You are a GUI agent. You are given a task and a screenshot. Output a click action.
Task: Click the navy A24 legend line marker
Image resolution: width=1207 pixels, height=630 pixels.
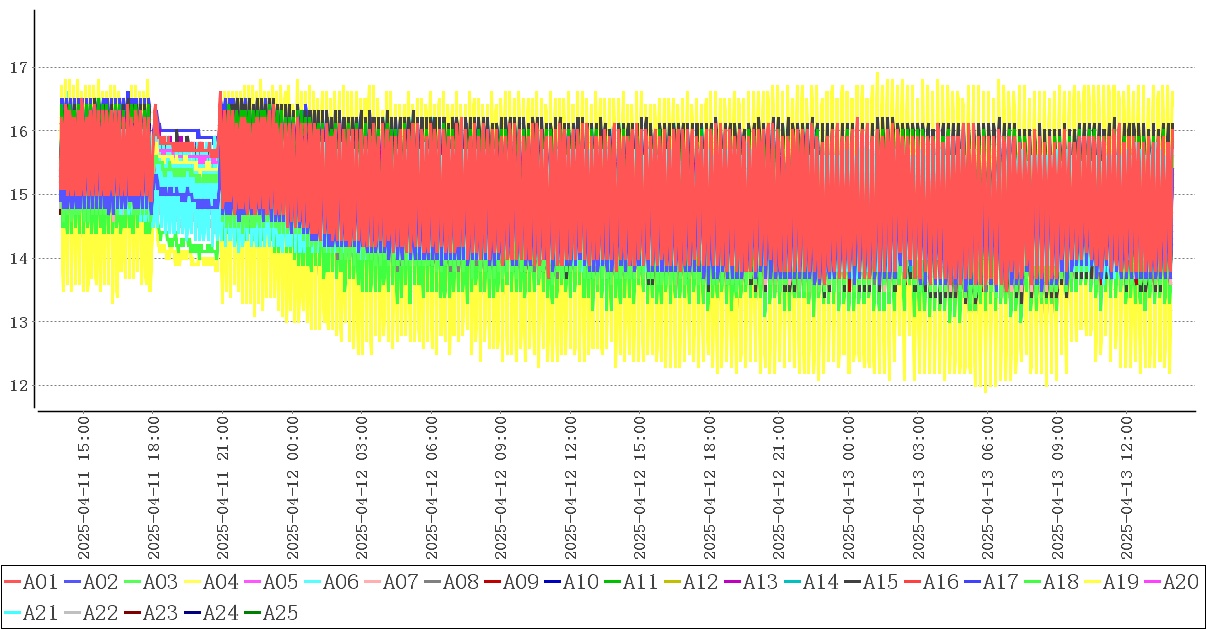pyautogui.click(x=192, y=612)
